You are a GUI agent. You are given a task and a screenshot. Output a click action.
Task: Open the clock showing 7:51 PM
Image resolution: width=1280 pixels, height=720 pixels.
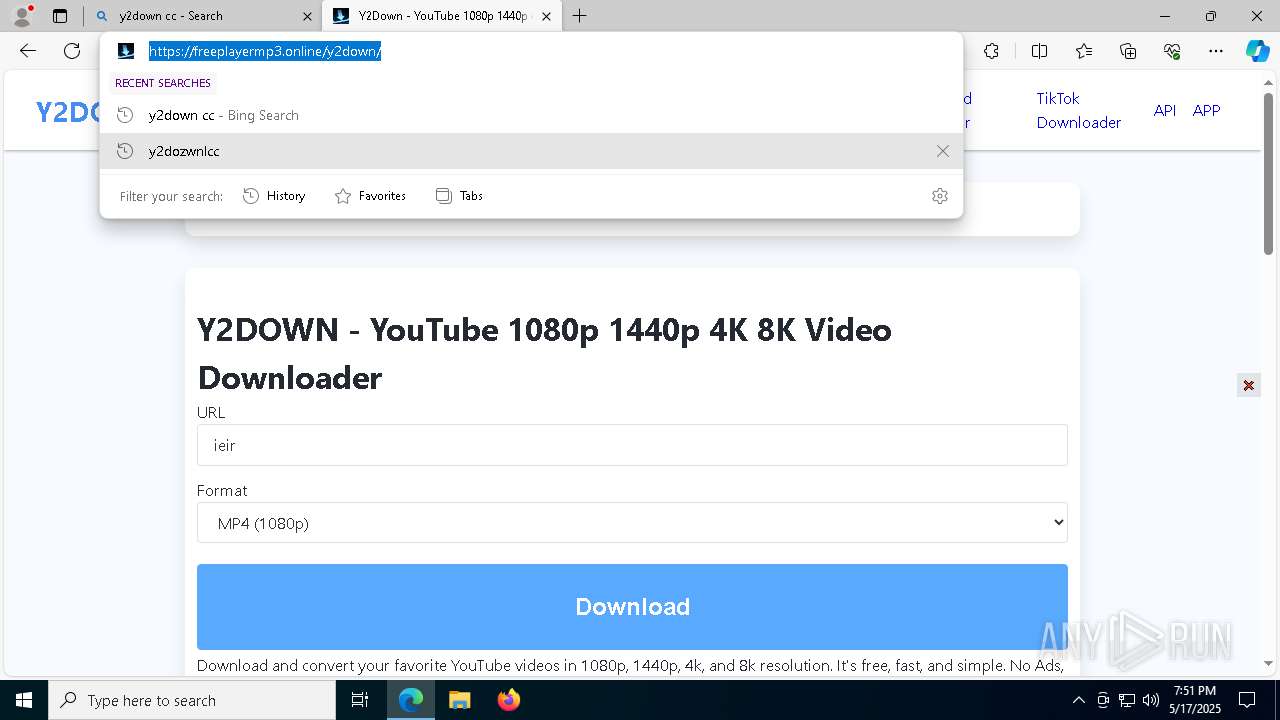pyautogui.click(x=1195, y=700)
